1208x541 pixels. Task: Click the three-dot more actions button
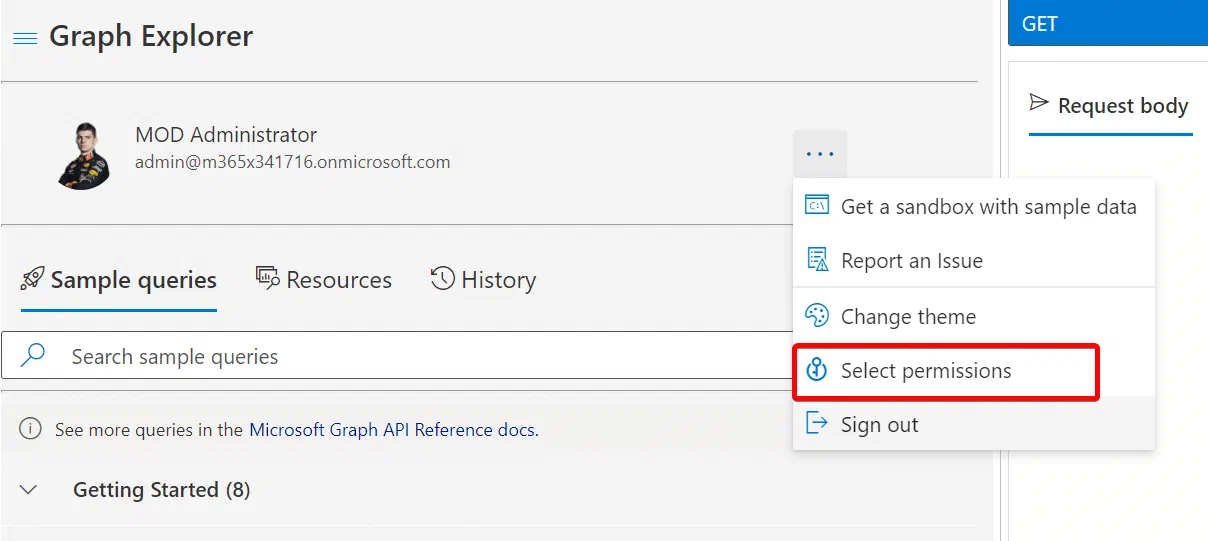[820, 154]
